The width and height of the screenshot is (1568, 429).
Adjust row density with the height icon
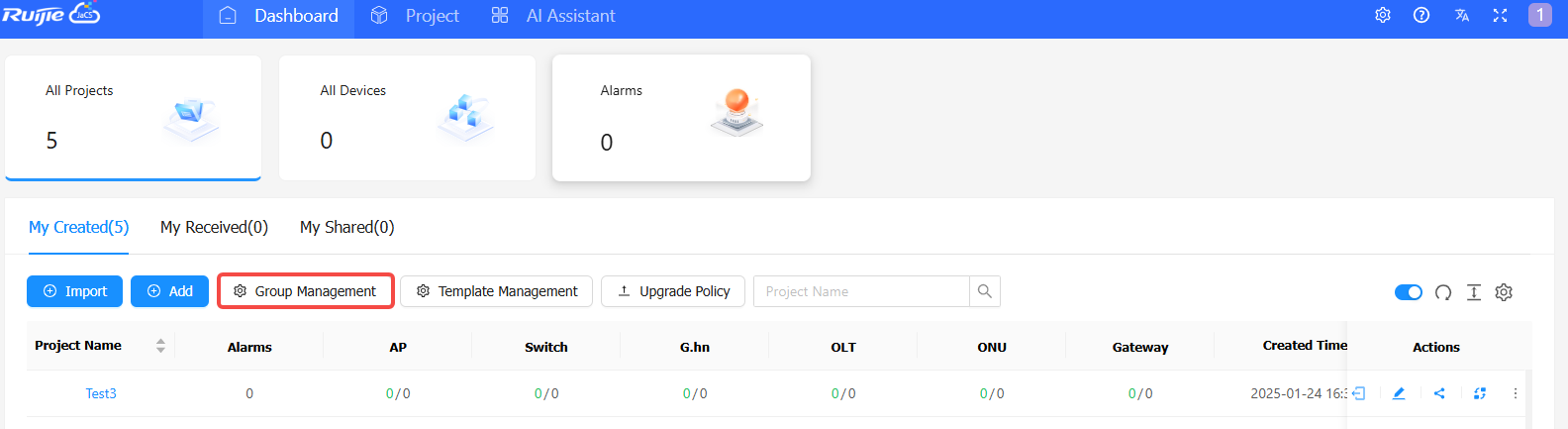coord(1474,292)
